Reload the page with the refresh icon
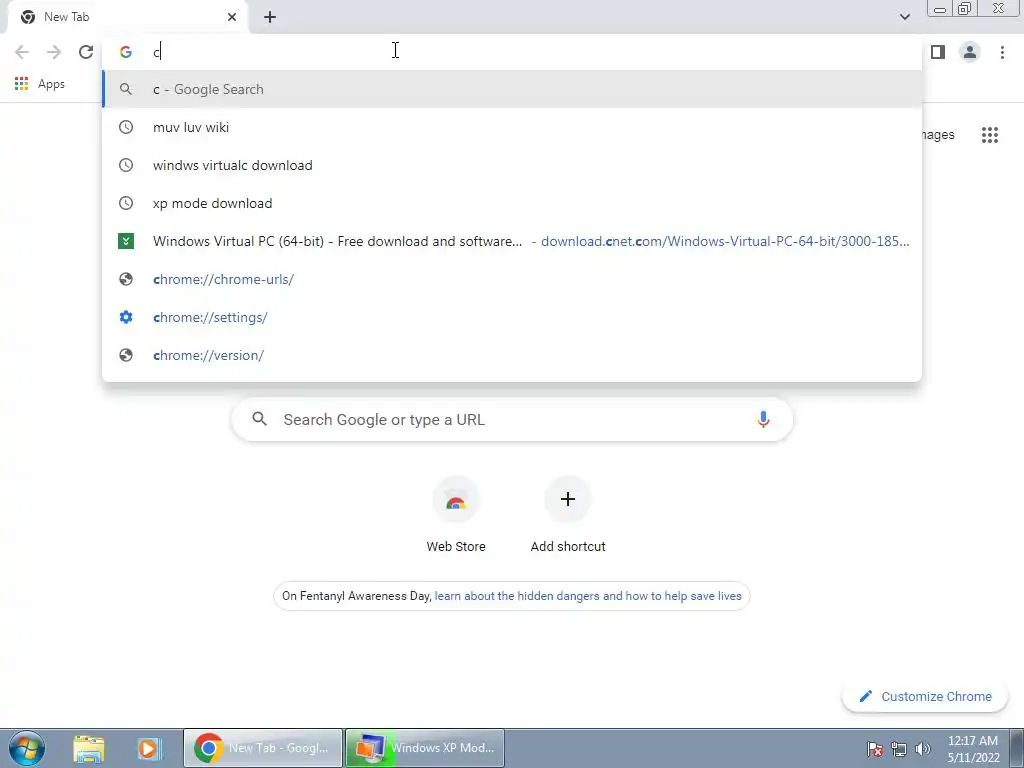Image resolution: width=1024 pixels, height=768 pixels. click(x=86, y=52)
